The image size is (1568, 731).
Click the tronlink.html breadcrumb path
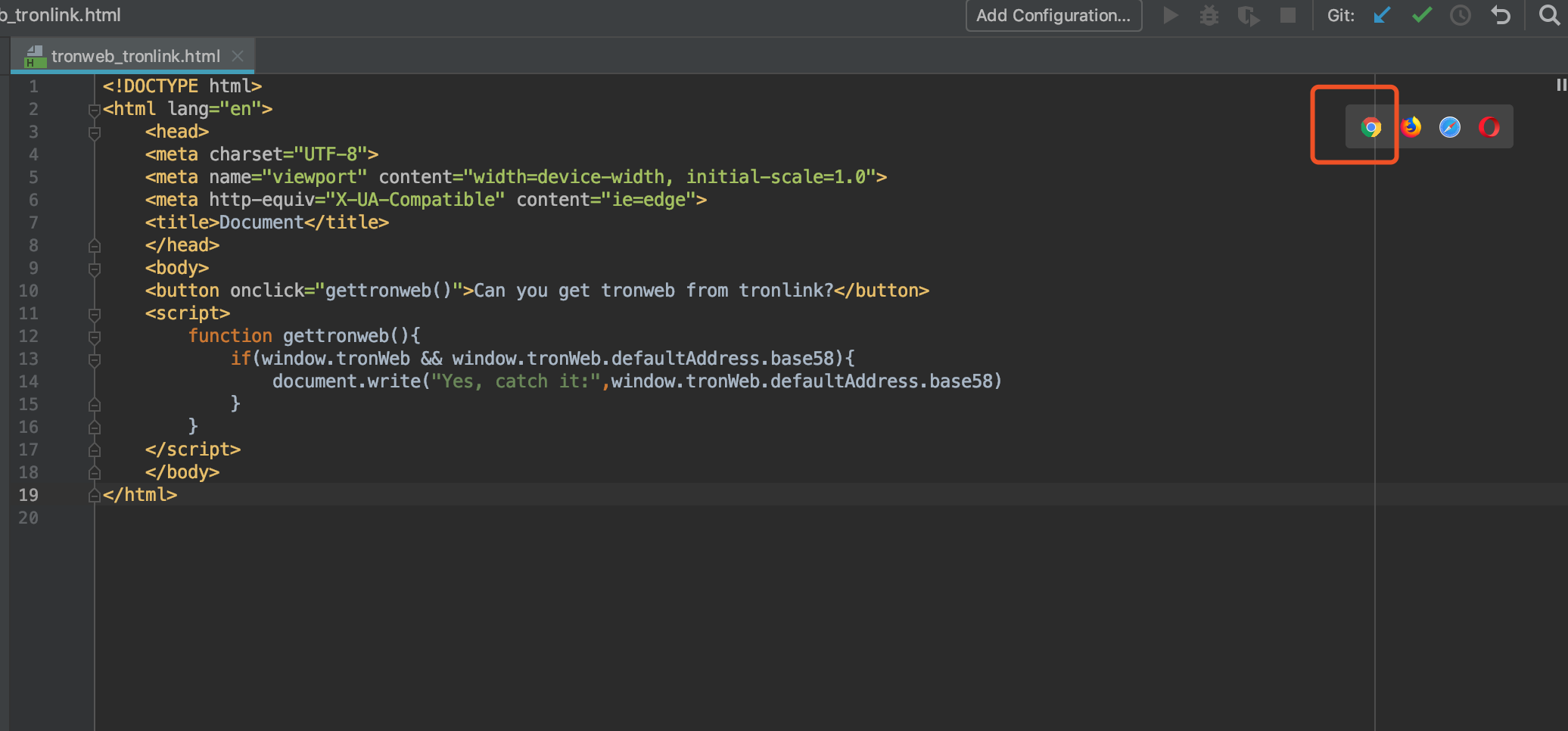[61, 15]
